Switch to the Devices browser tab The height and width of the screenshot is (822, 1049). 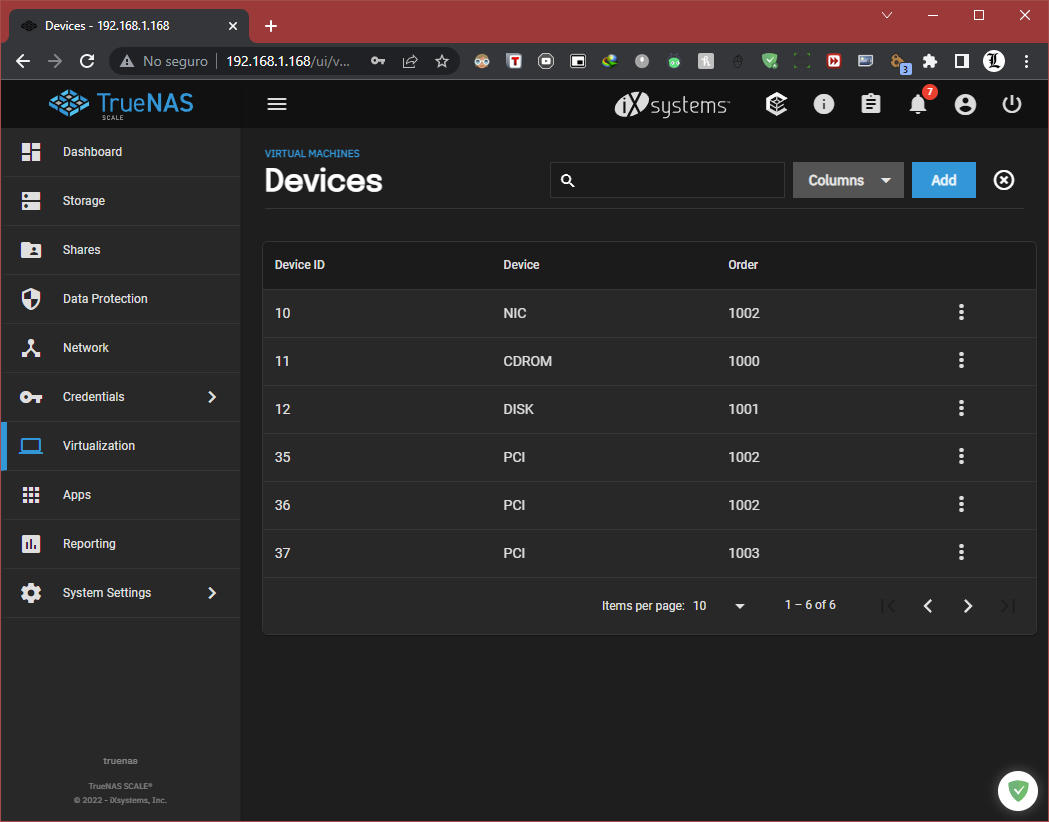(x=128, y=26)
